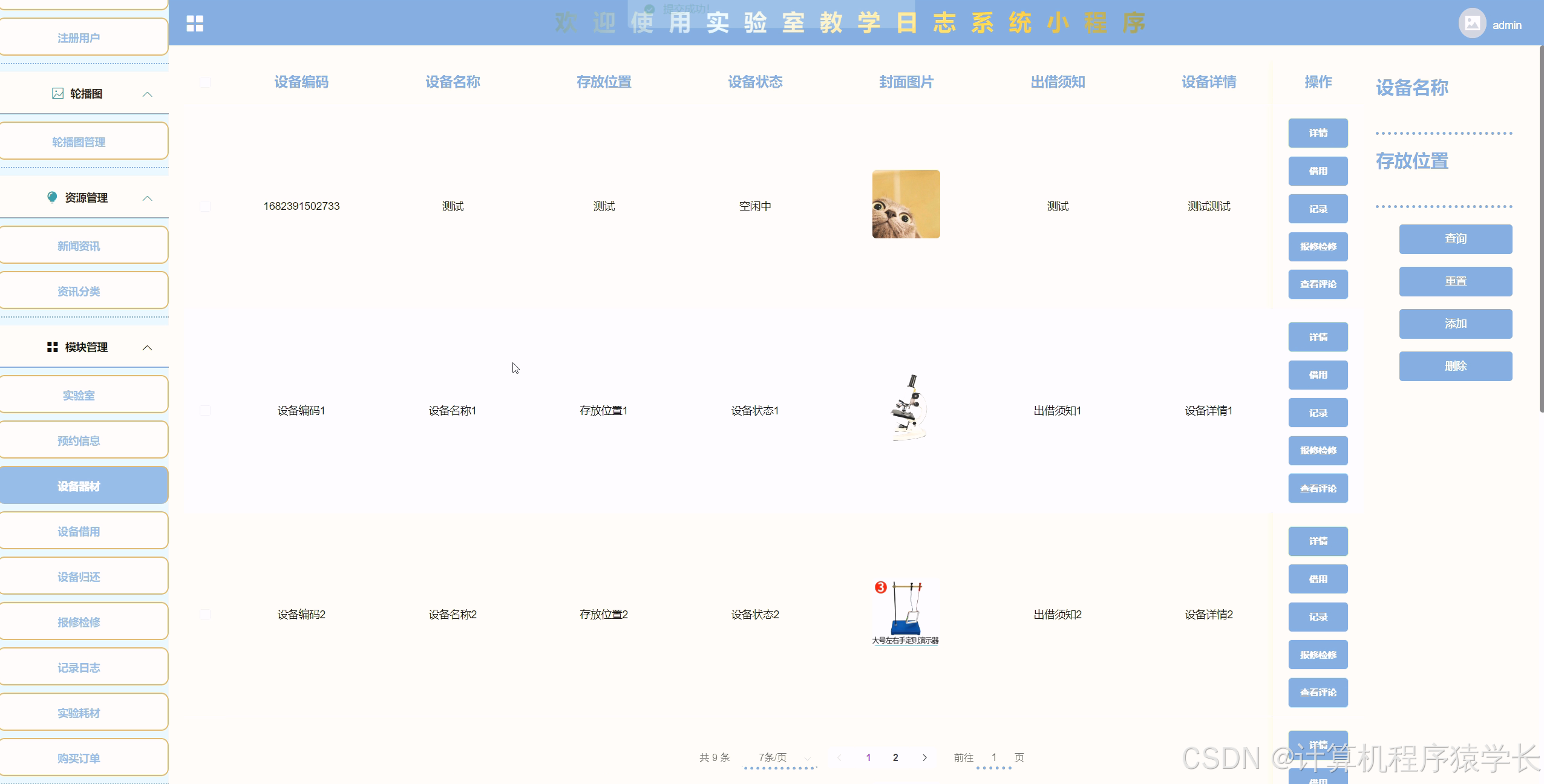
Task: Open 新闻资讯 menu item
Action: [x=83, y=246]
